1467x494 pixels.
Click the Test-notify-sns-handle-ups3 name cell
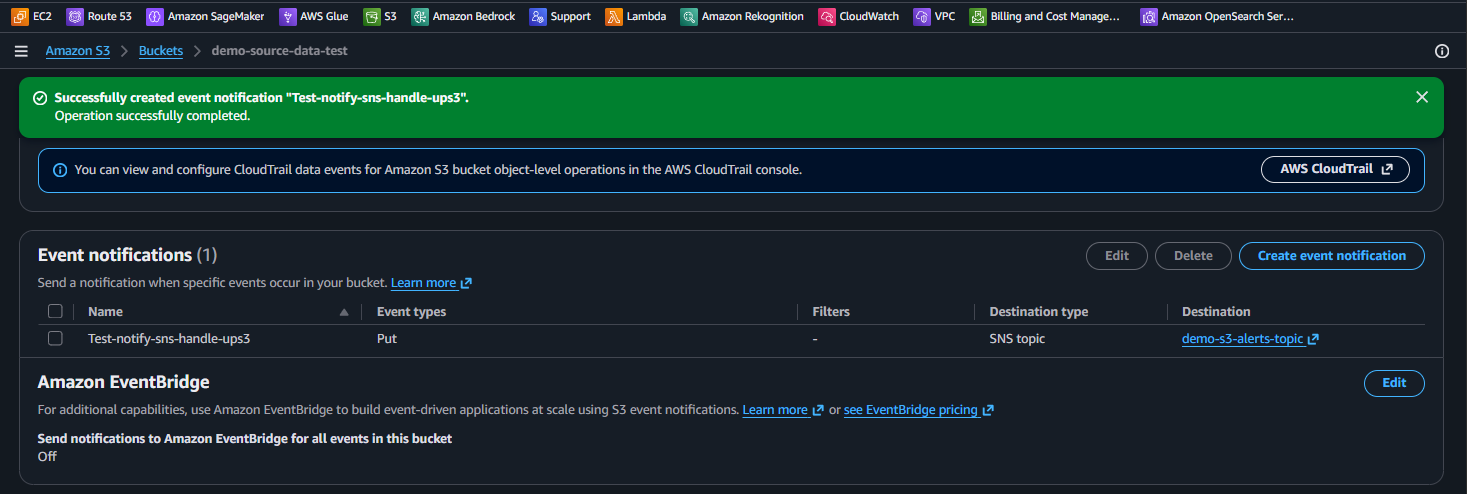[x=169, y=339]
